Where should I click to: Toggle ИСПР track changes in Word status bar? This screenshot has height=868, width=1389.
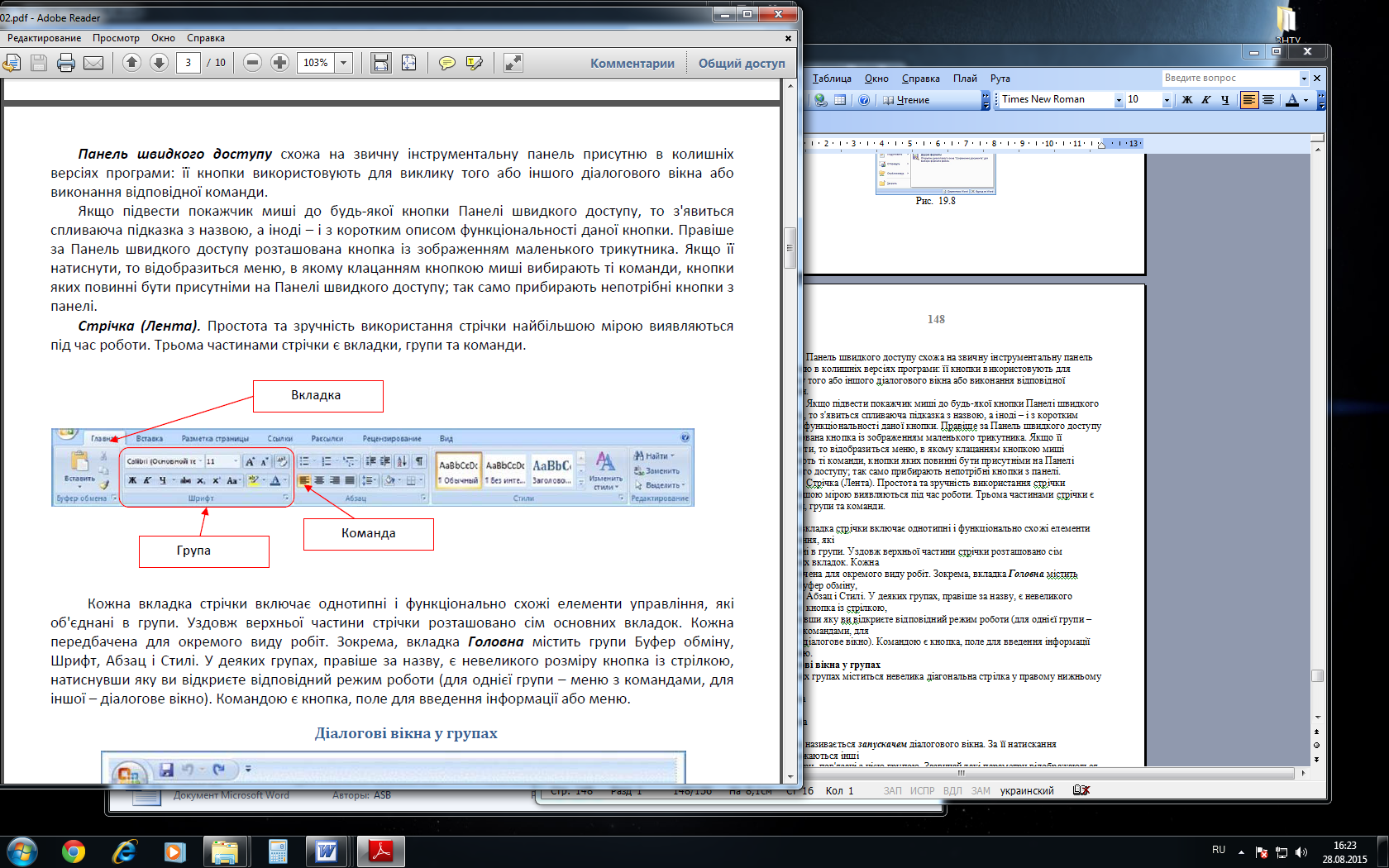tap(922, 791)
